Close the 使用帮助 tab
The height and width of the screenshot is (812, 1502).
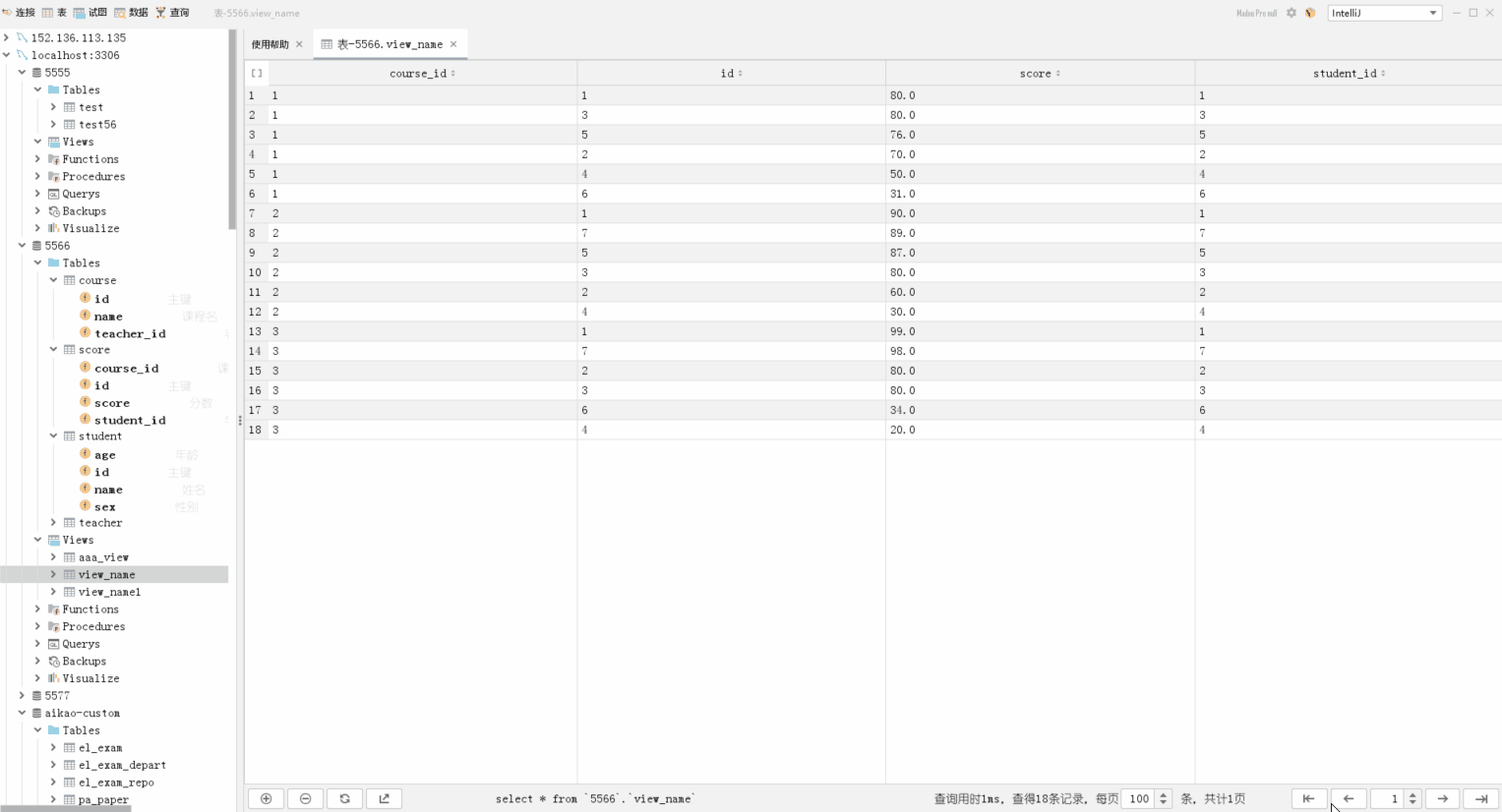tap(300, 44)
